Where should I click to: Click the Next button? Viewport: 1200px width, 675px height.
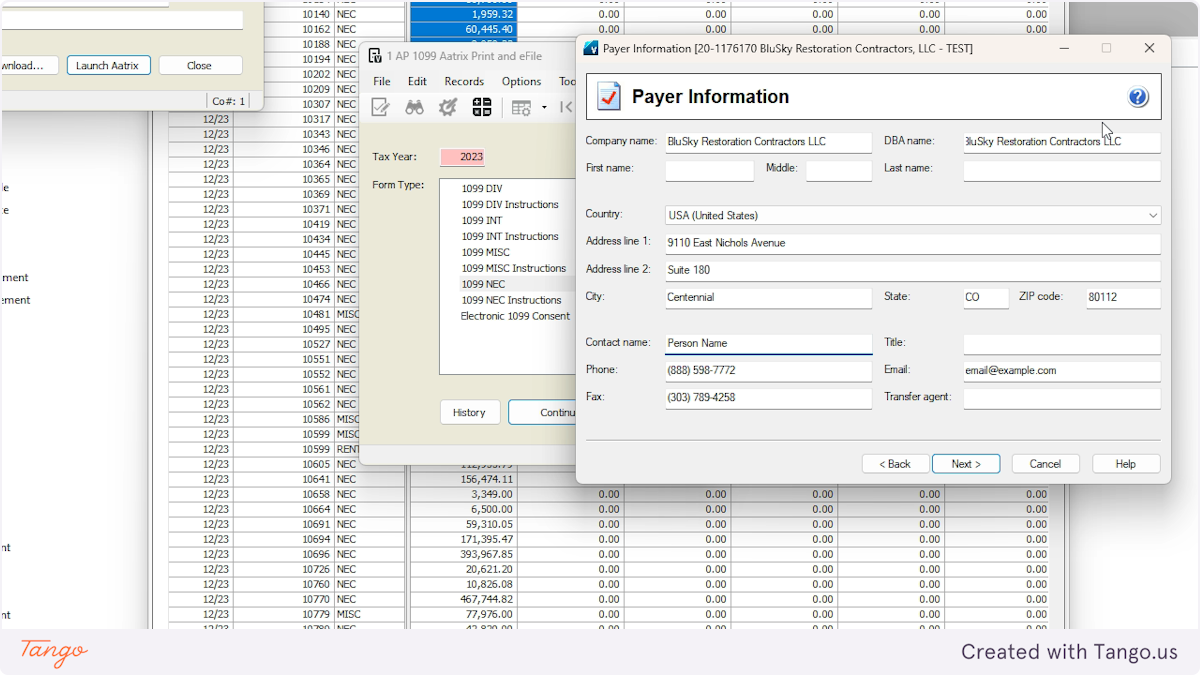coord(966,464)
